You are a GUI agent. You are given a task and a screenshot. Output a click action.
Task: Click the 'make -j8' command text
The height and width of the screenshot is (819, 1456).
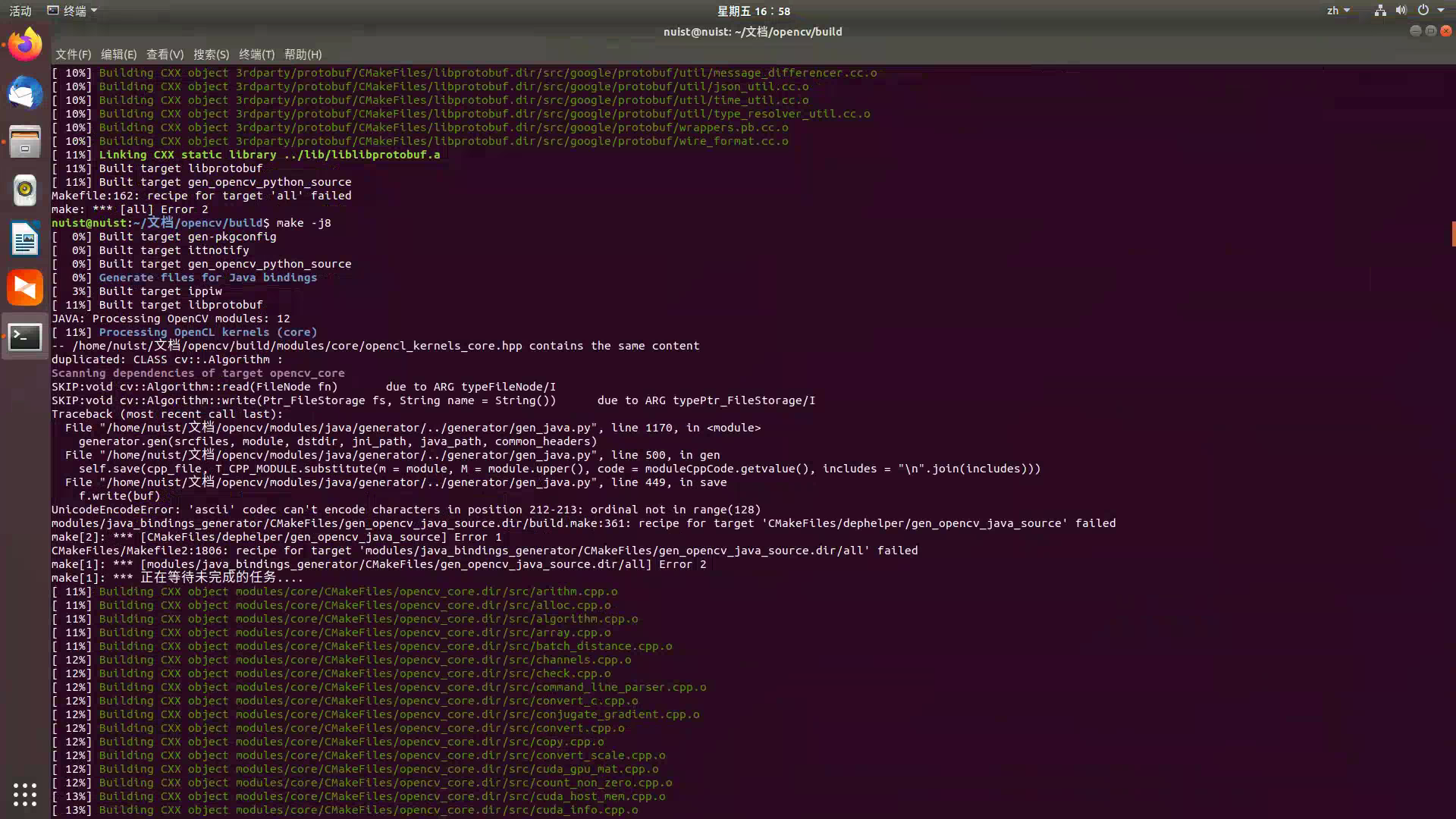click(303, 223)
